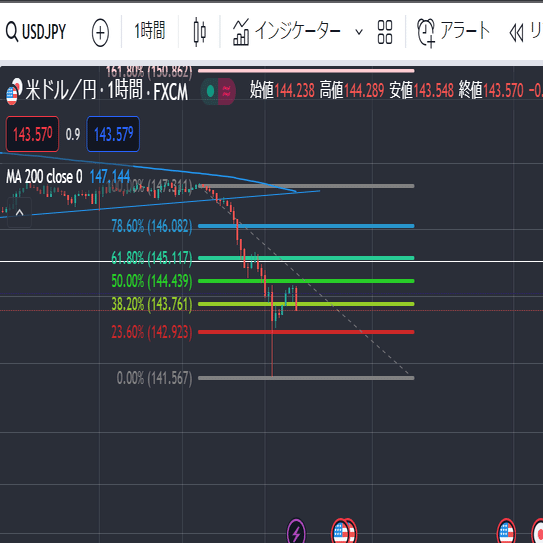Open the candlestick chart type selector
The image size is (543, 543).
(199, 32)
